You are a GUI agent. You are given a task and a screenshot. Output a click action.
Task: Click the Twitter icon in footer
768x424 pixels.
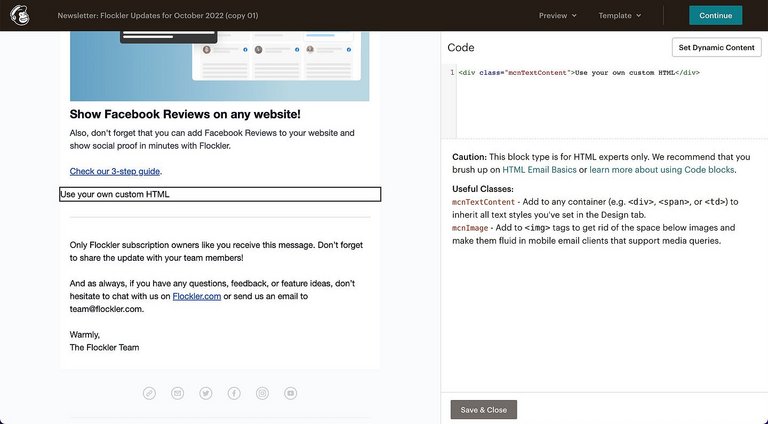point(206,393)
